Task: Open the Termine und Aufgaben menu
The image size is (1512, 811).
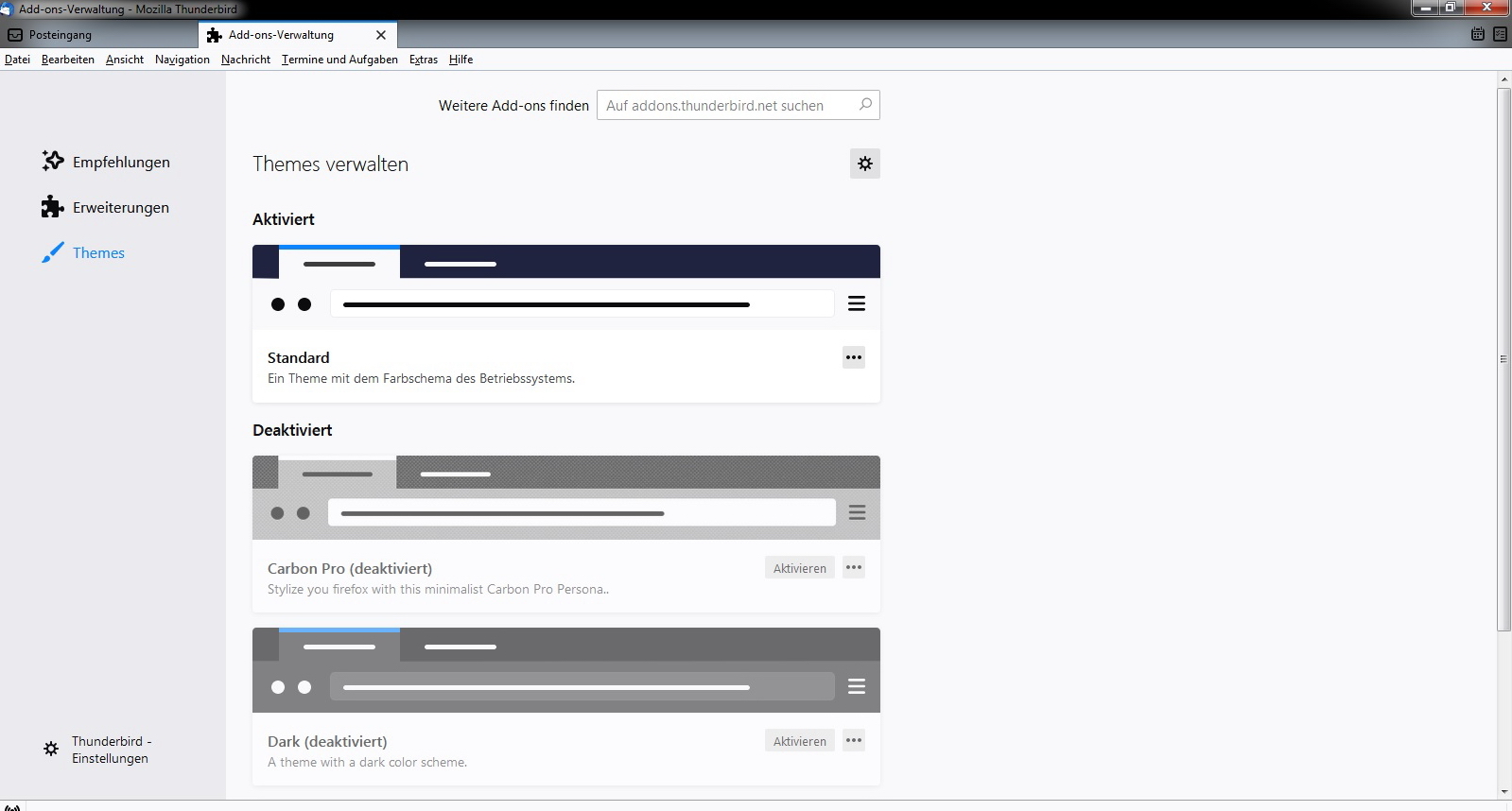Action: pos(339,60)
